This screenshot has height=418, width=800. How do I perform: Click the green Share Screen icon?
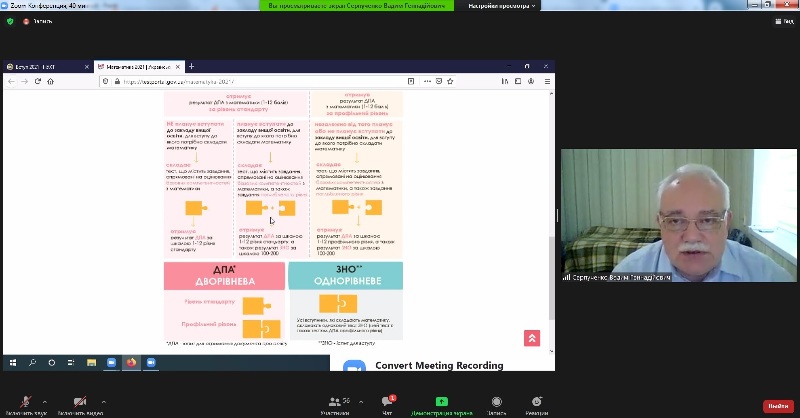coord(441,401)
